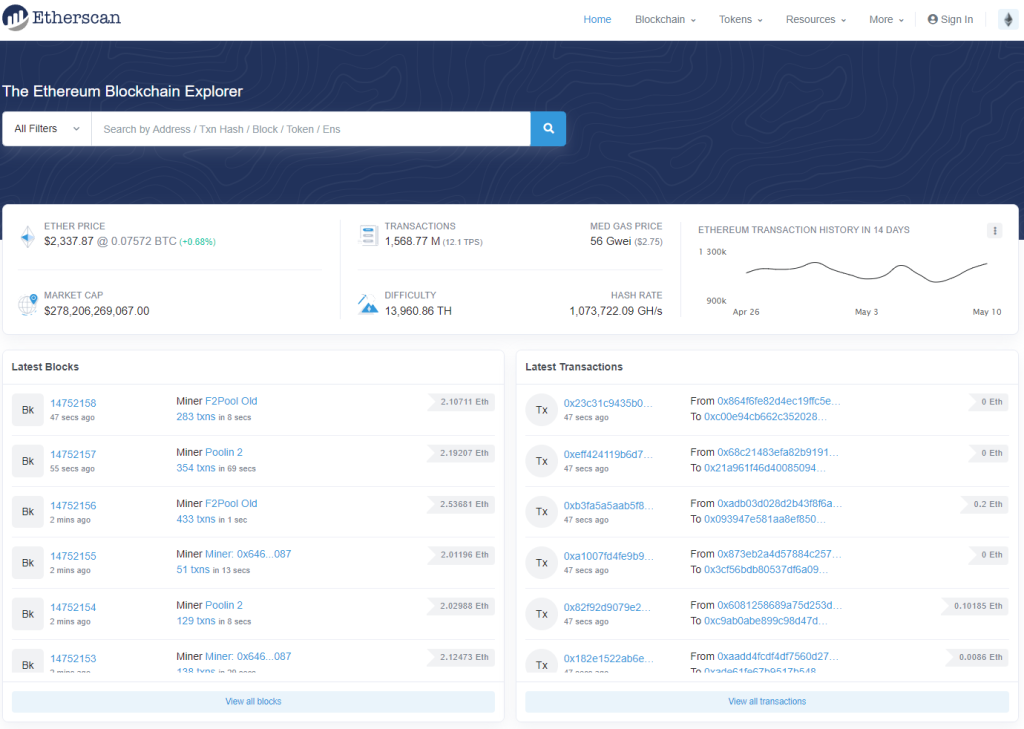
Task: Expand the More menu
Action: 886,20
